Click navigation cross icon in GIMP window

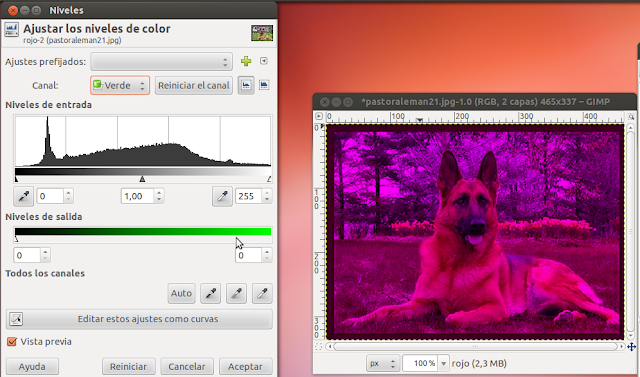(631, 347)
